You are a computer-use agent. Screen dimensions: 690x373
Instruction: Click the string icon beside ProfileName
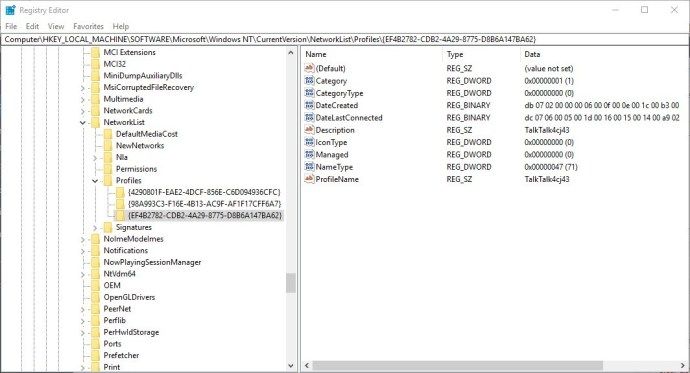[x=309, y=179]
